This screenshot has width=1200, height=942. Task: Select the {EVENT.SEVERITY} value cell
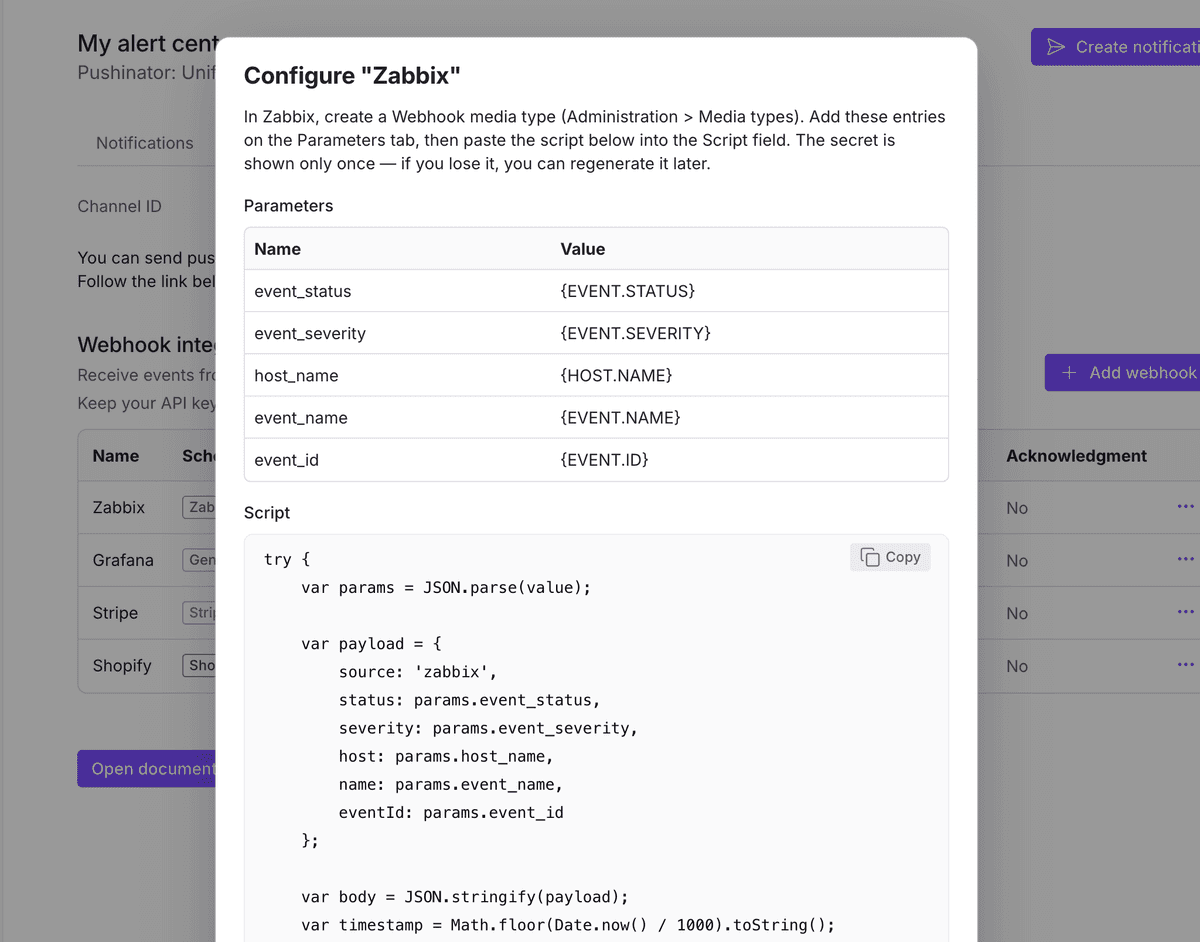[x=749, y=333]
